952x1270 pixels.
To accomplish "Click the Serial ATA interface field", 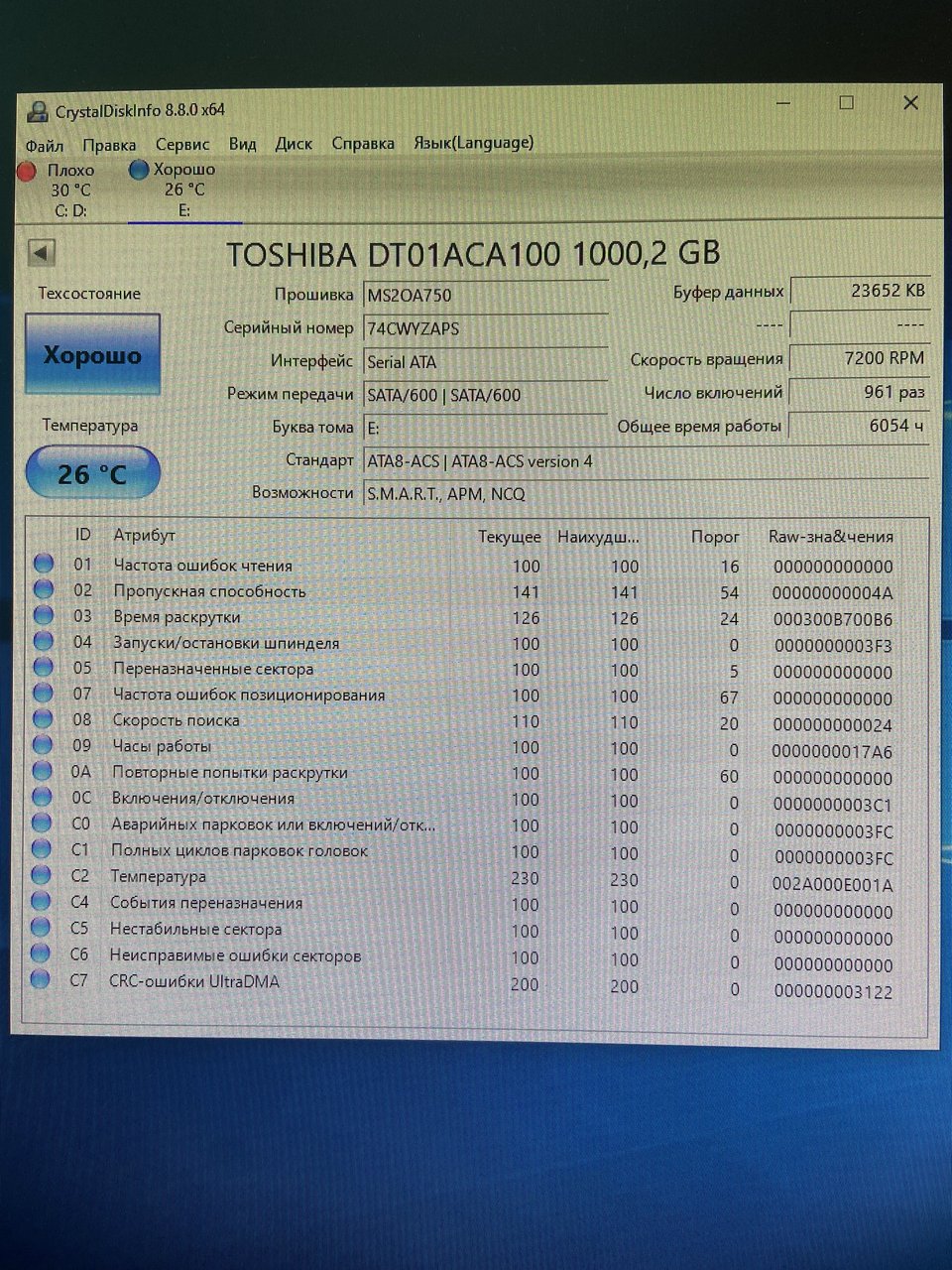I will [x=486, y=361].
